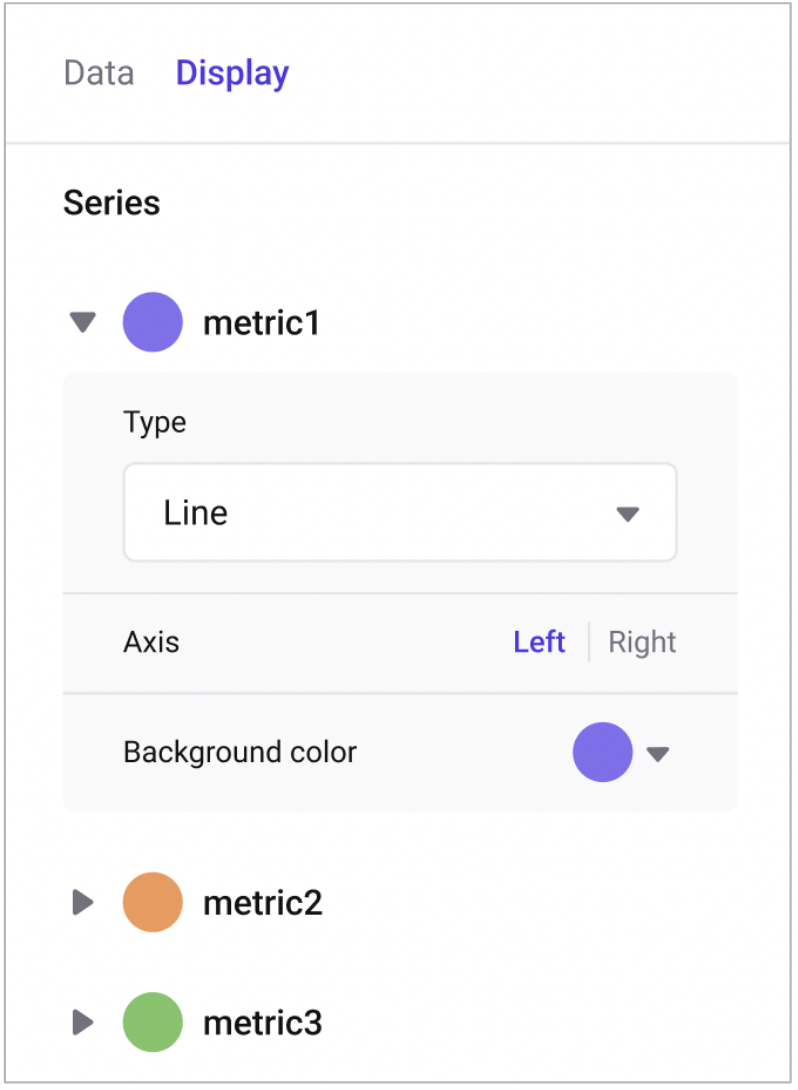Click the purple circle beside metric1
The width and height of the screenshot is (798, 1090).
152,322
